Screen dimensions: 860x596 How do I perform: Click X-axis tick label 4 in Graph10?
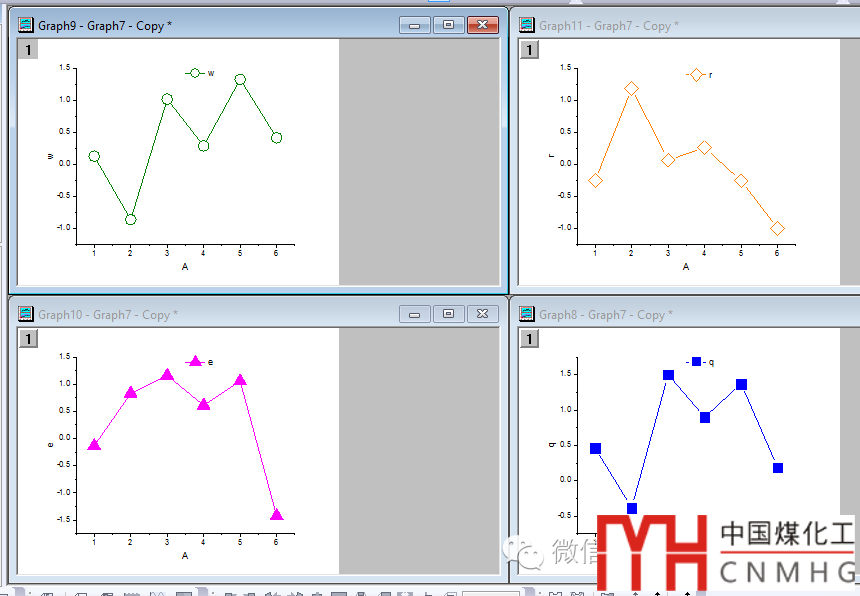[x=203, y=542]
